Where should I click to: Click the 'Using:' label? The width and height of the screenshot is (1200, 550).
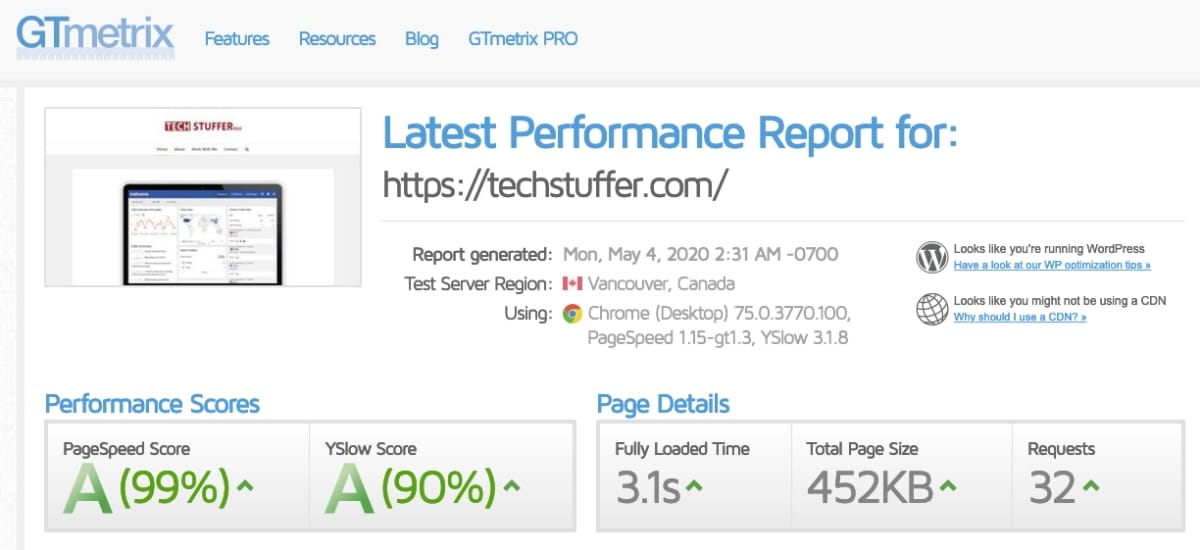528,313
